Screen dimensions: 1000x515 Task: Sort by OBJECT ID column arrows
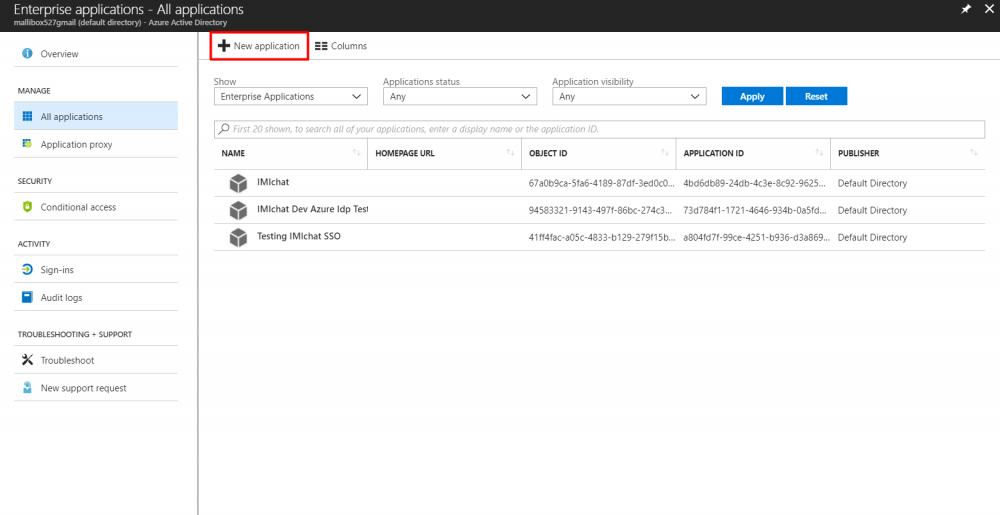[665, 153]
